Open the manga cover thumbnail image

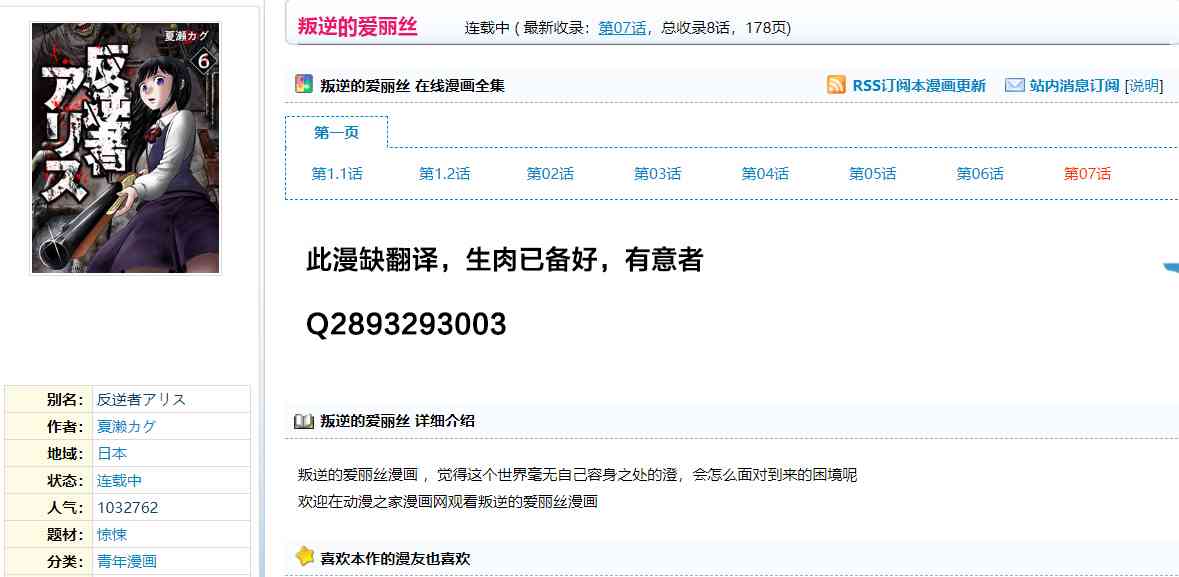tap(125, 148)
